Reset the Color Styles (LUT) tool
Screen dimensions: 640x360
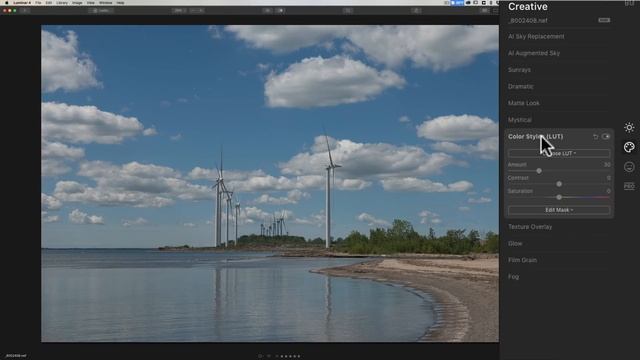(x=596, y=137)
